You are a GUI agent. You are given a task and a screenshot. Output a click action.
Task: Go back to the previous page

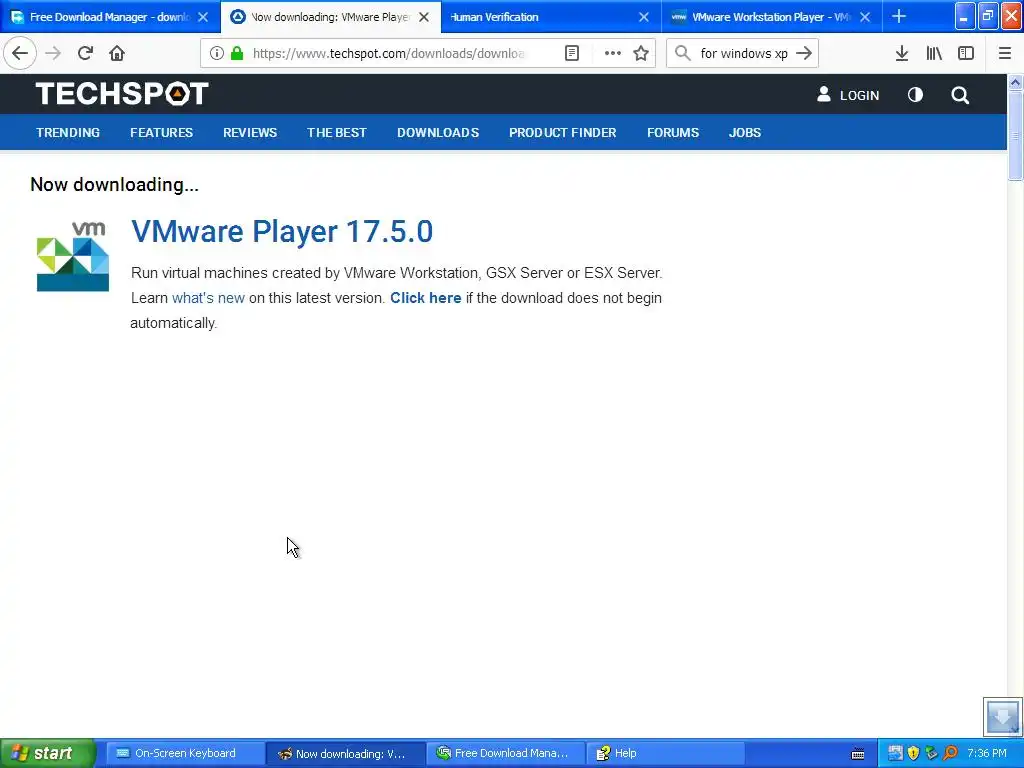[20, 53]
